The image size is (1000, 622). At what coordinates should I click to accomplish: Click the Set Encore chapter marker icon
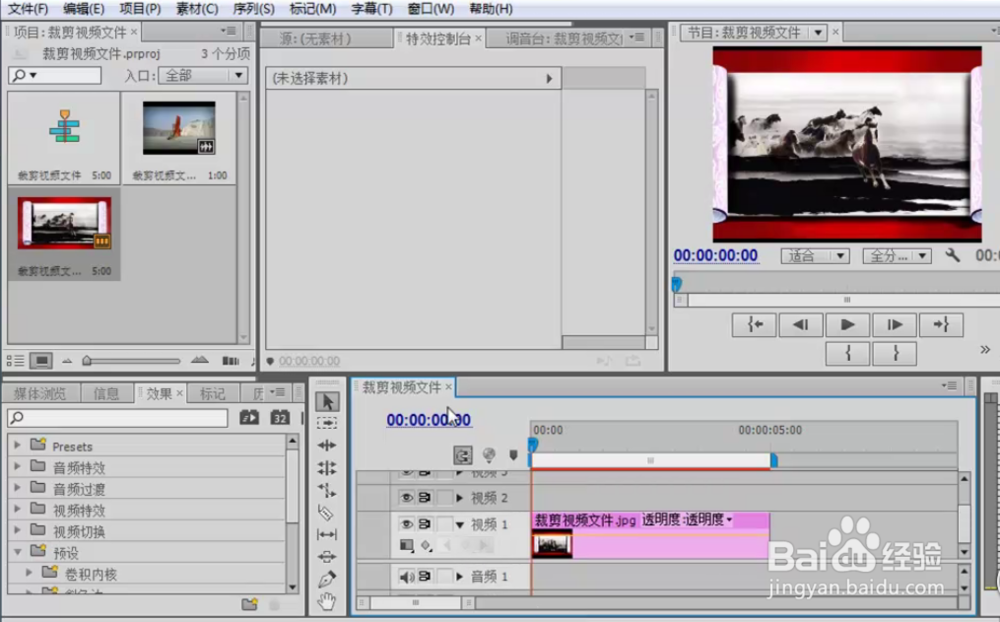[x=489, y=455]
